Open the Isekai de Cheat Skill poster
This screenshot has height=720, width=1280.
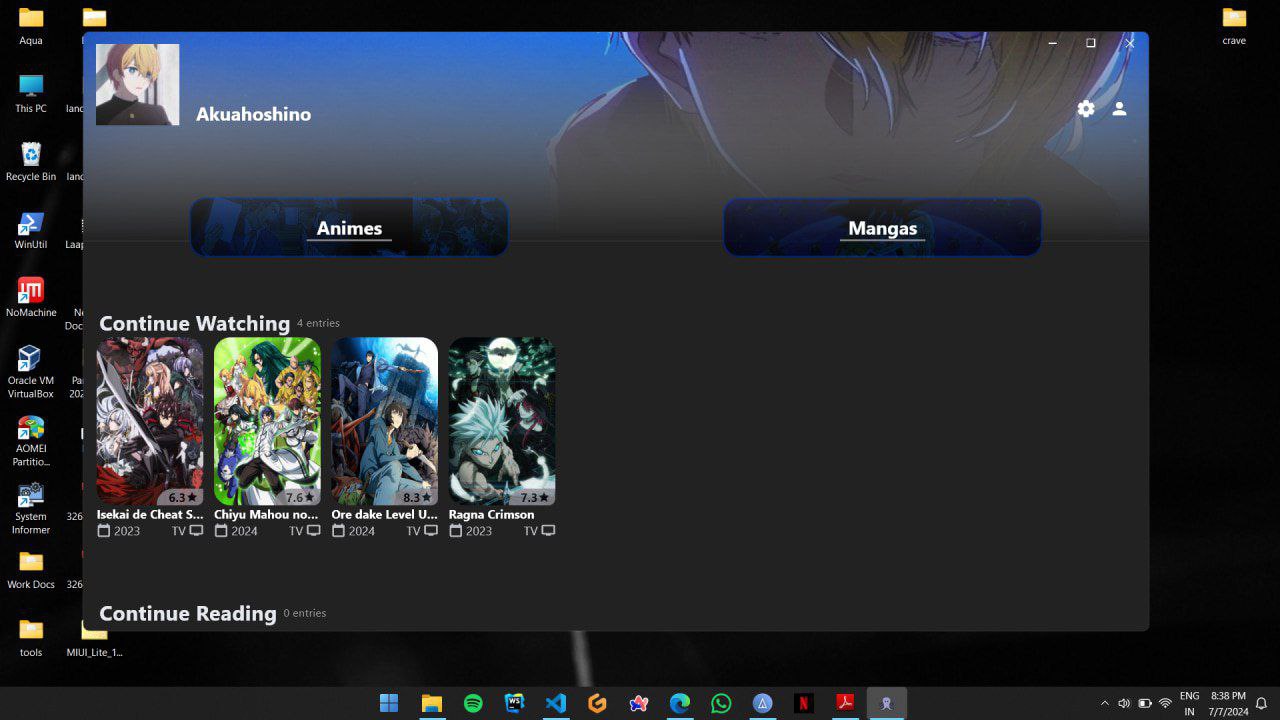[x=150, y=421]
